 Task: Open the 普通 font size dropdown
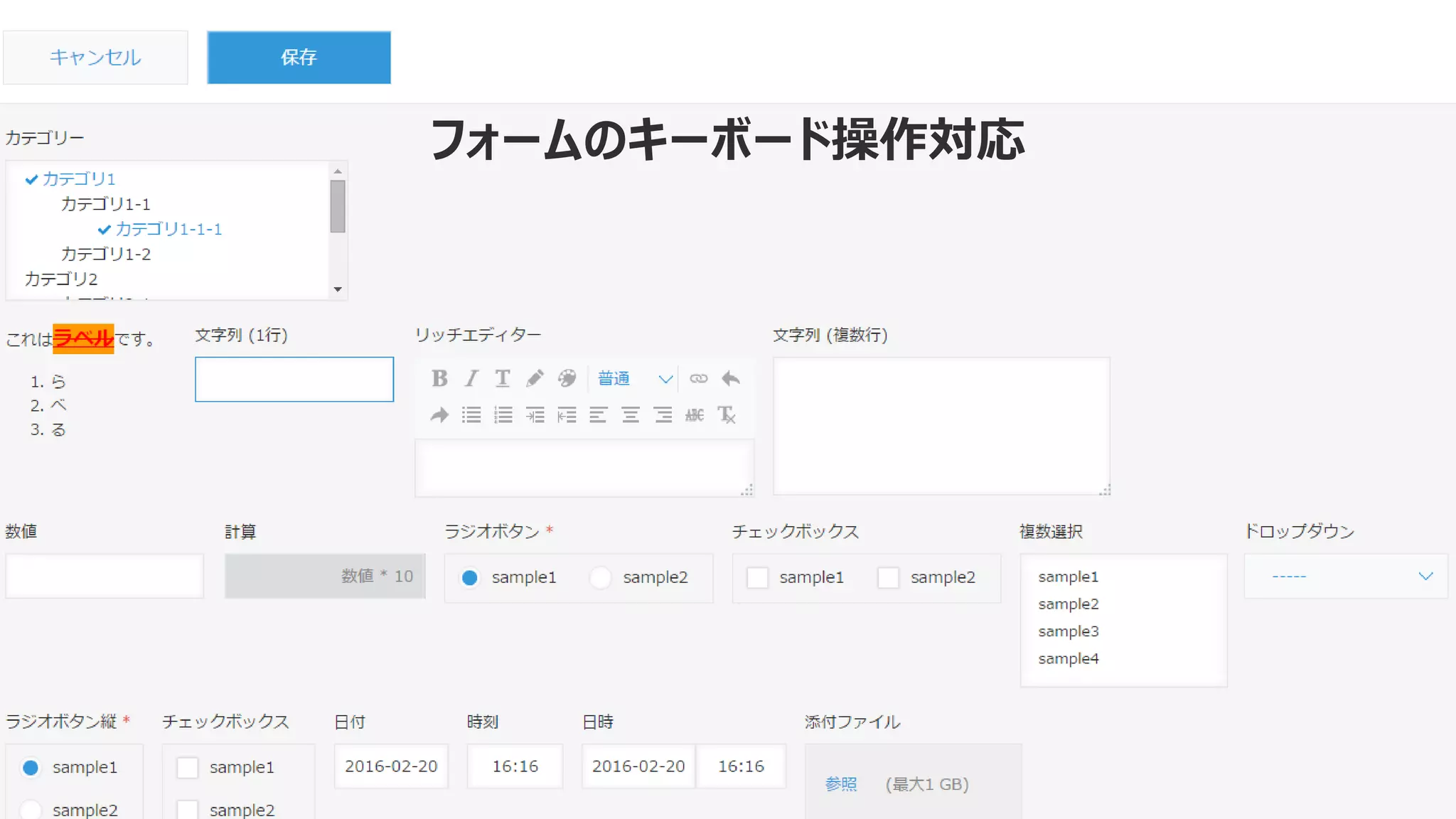pos(635,378)
